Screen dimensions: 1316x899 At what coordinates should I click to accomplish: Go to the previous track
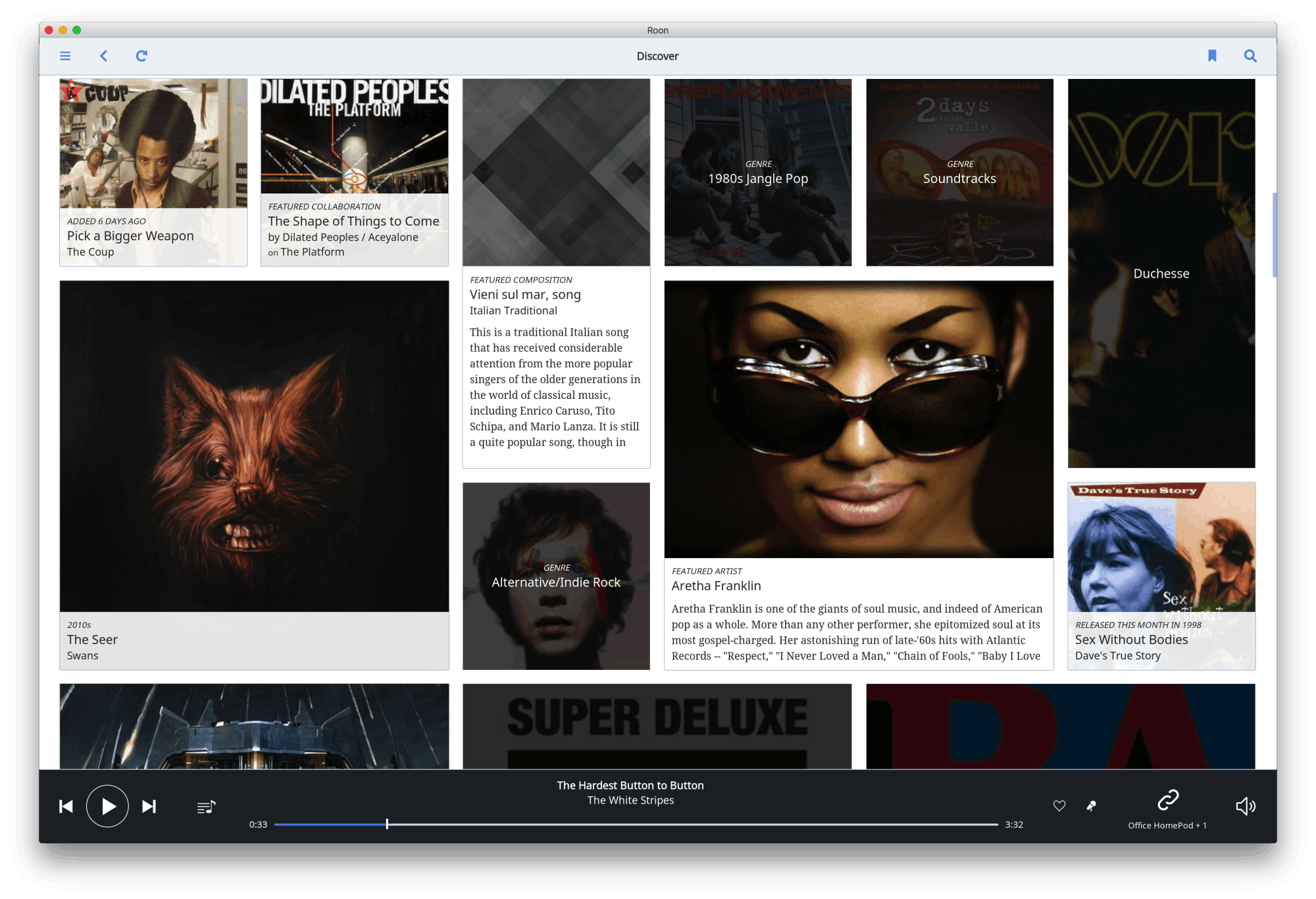point(66,806)
